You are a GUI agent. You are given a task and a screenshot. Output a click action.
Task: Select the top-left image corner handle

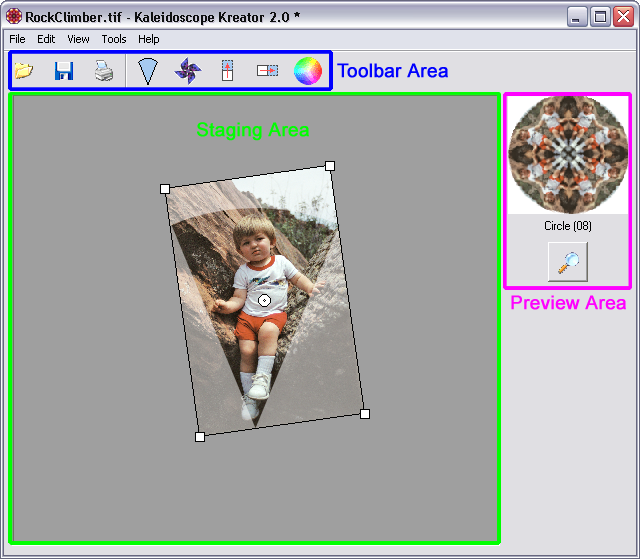point(165,189)
